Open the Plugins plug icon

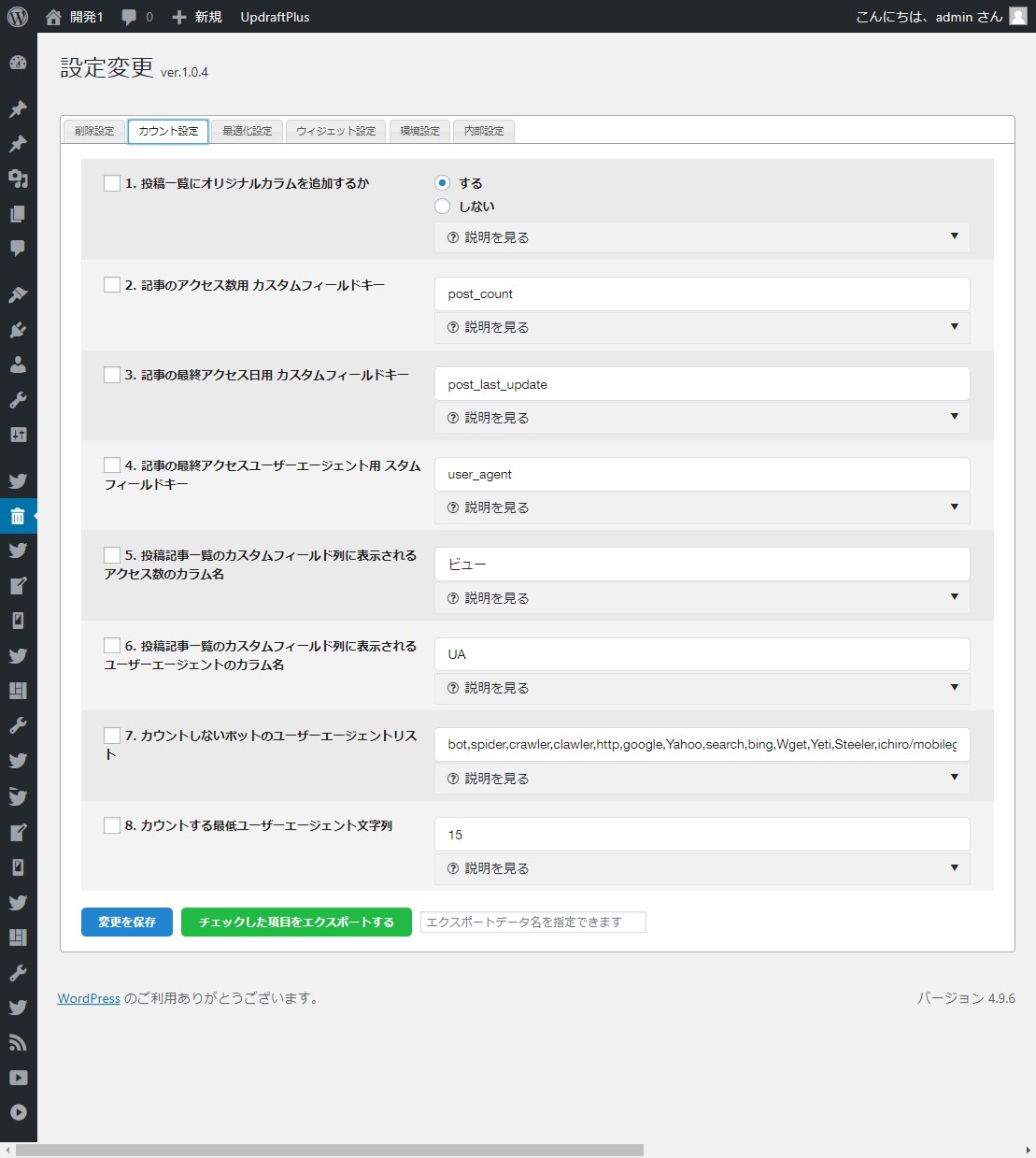click(18, 330)
